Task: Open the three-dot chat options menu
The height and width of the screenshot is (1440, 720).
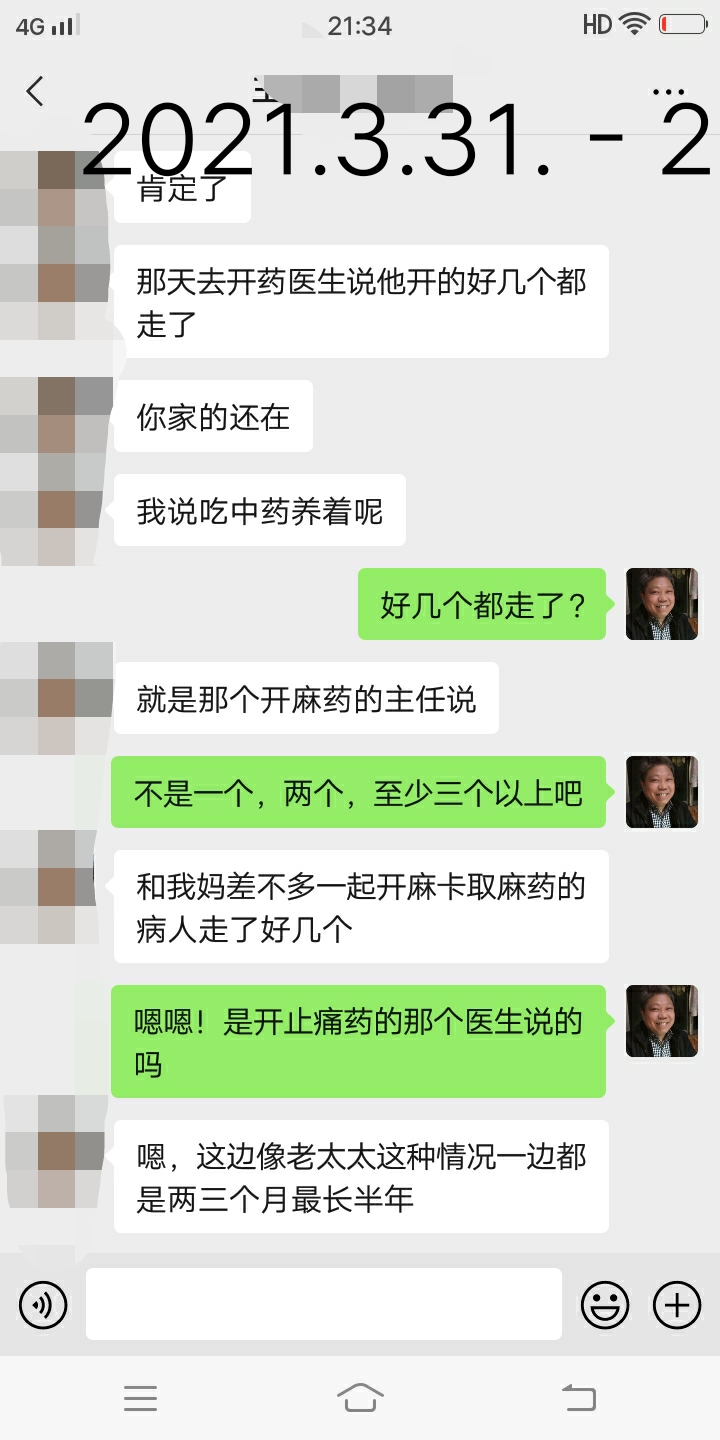Action: (x=668, y=92)
